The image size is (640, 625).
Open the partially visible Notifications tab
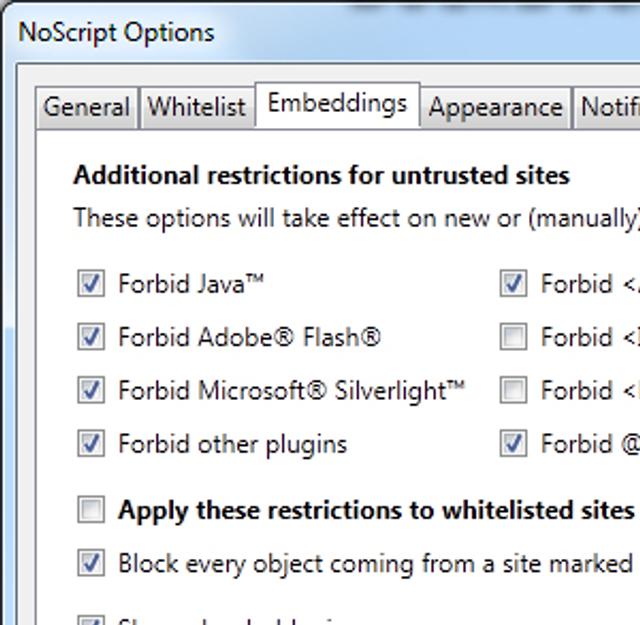click(609, 107)
